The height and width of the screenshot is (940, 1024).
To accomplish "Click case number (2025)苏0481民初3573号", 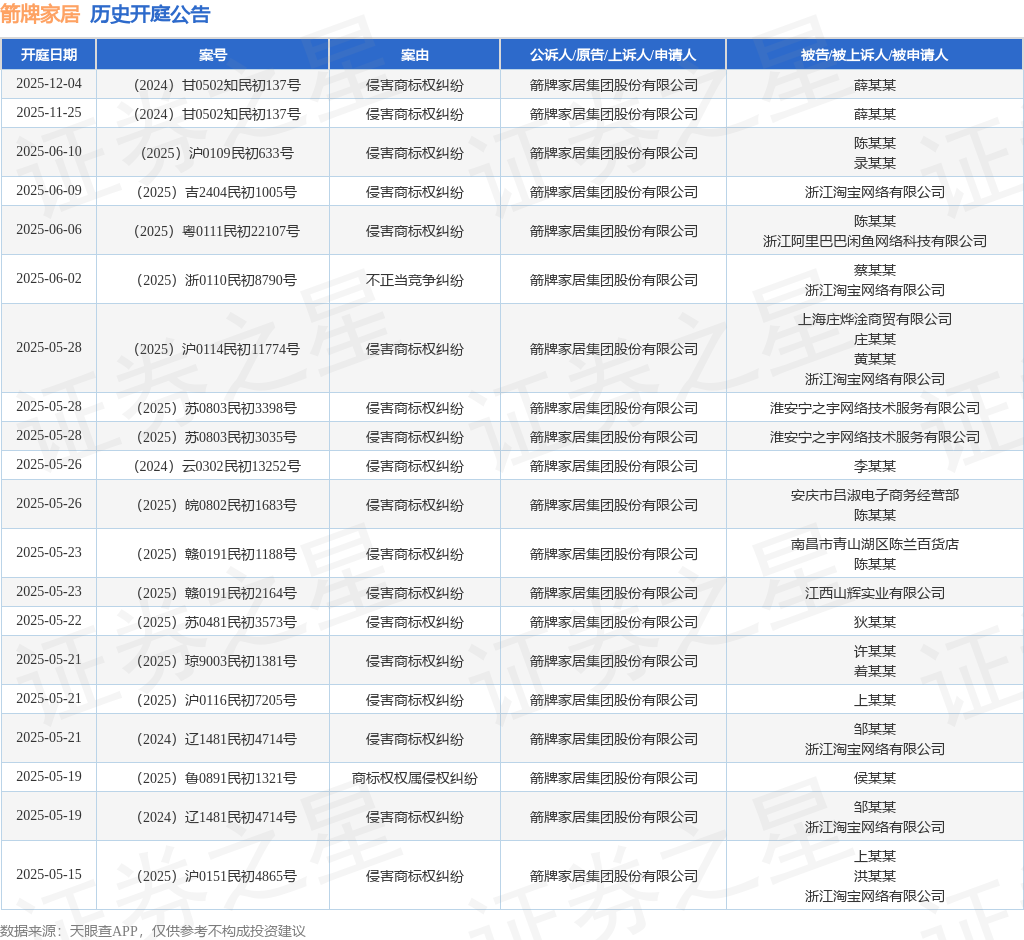I will (x=217, y=622).
